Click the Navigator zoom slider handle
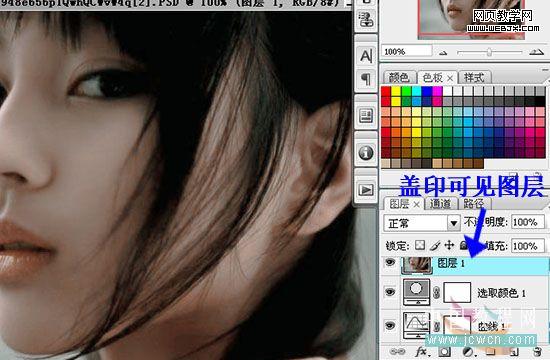 (x=489, y=52)
